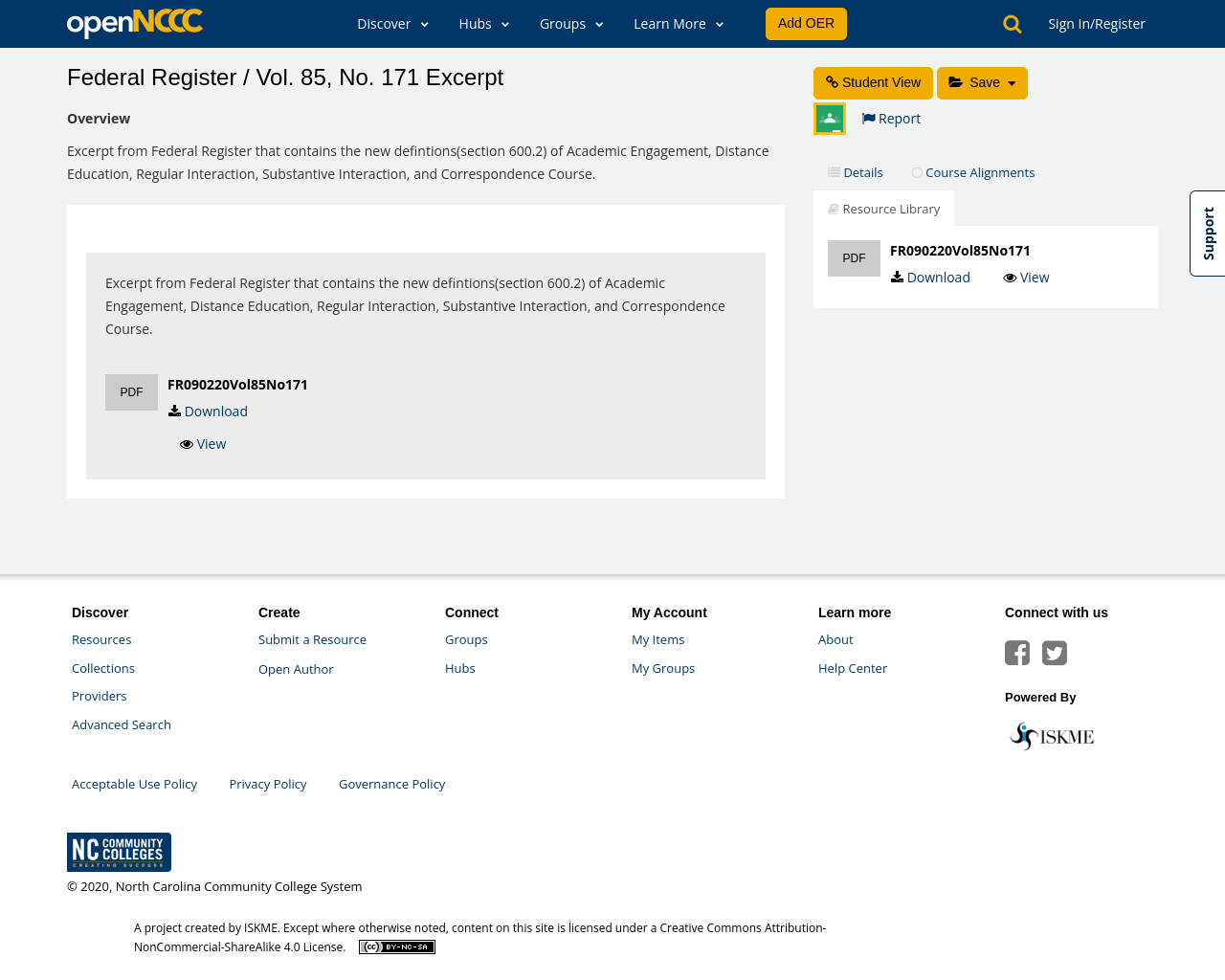Open the Details tab
This screenshot has width=1225, height=980.
854,170
